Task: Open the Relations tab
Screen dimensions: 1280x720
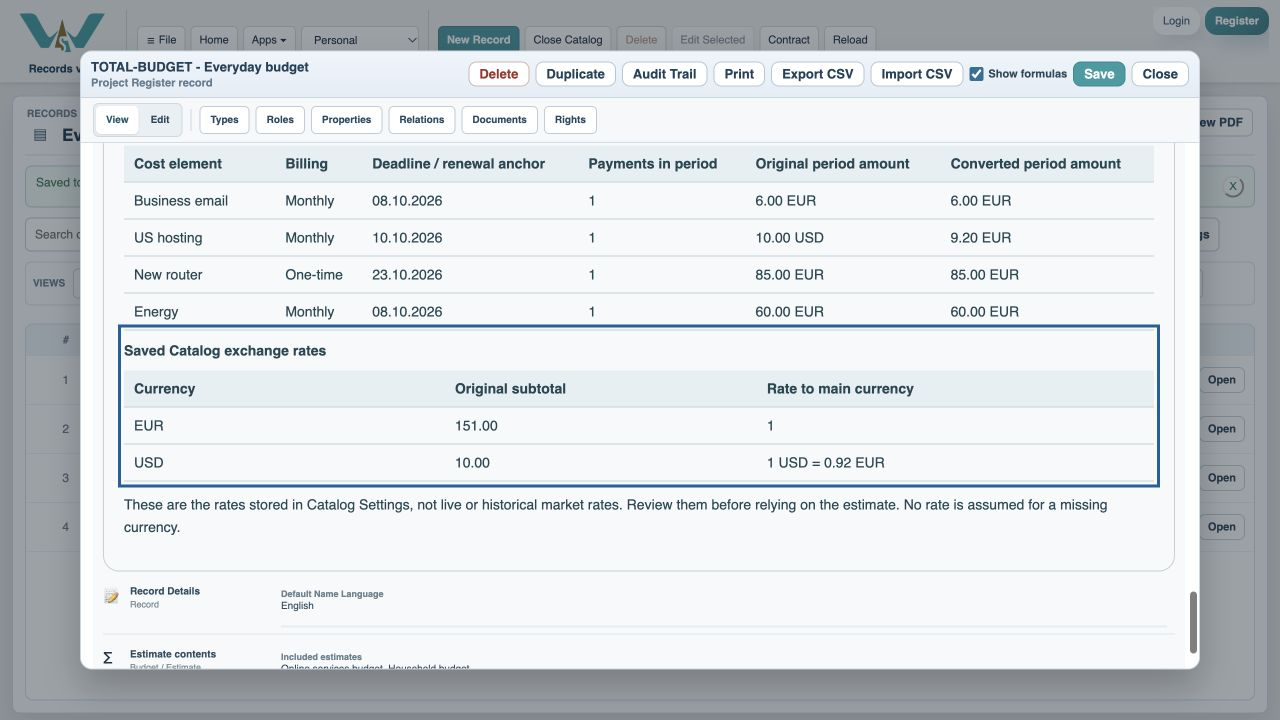Action: [x=422, y=120]
